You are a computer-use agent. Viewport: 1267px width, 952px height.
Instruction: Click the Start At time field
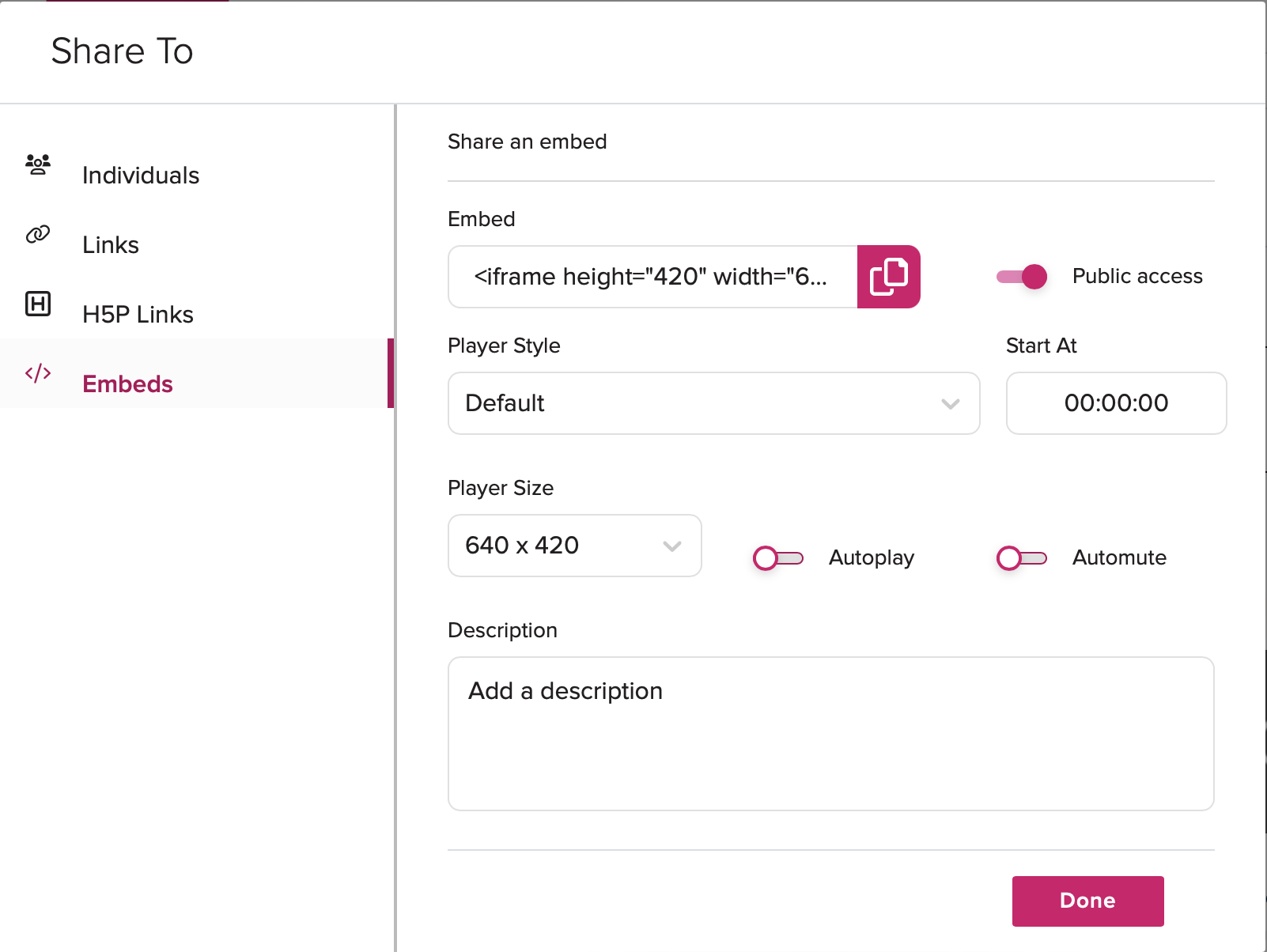click(x=1115, y=403)
